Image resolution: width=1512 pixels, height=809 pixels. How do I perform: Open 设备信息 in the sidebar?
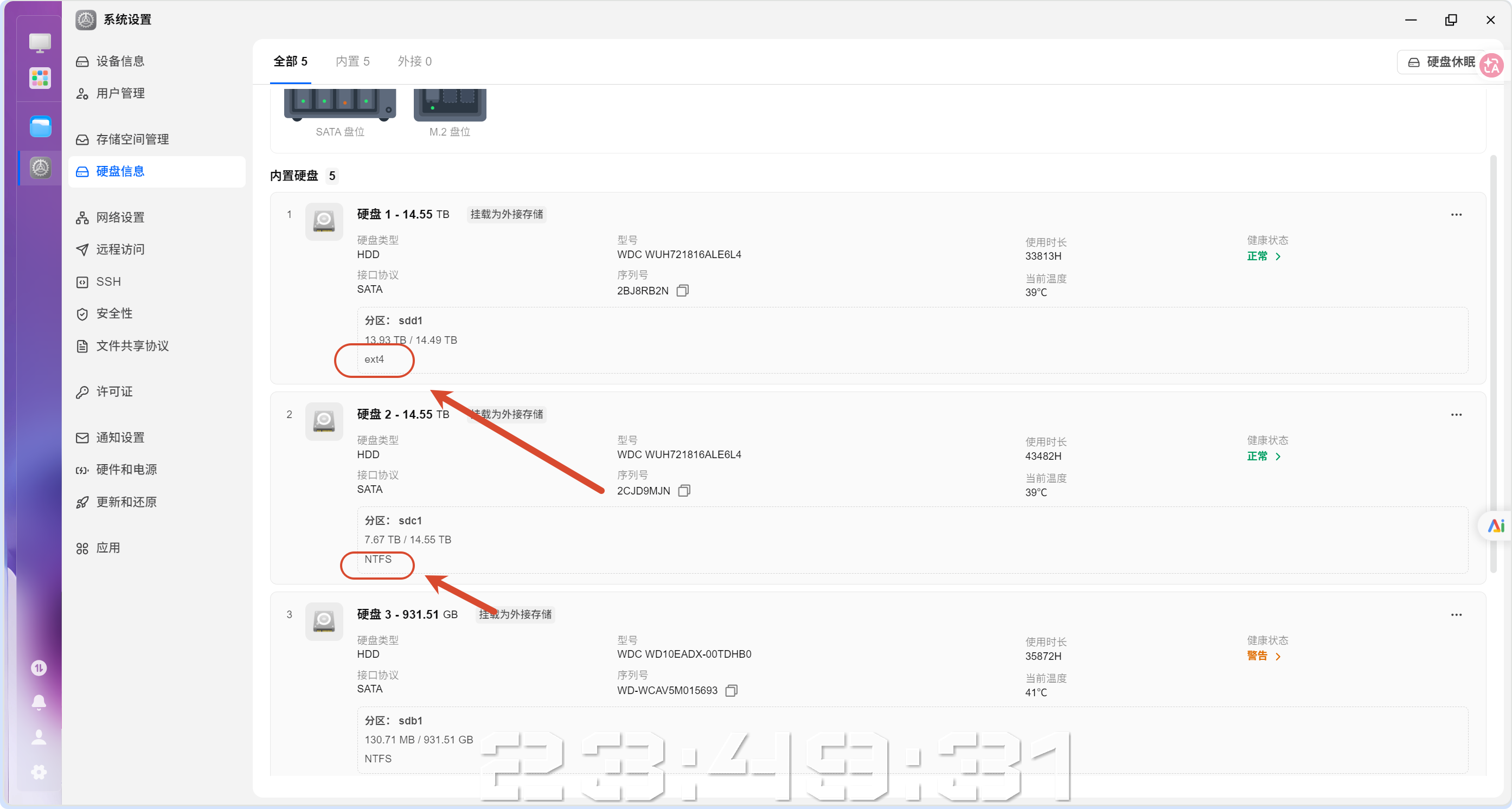pyautogui.click(x=157, y=61)
